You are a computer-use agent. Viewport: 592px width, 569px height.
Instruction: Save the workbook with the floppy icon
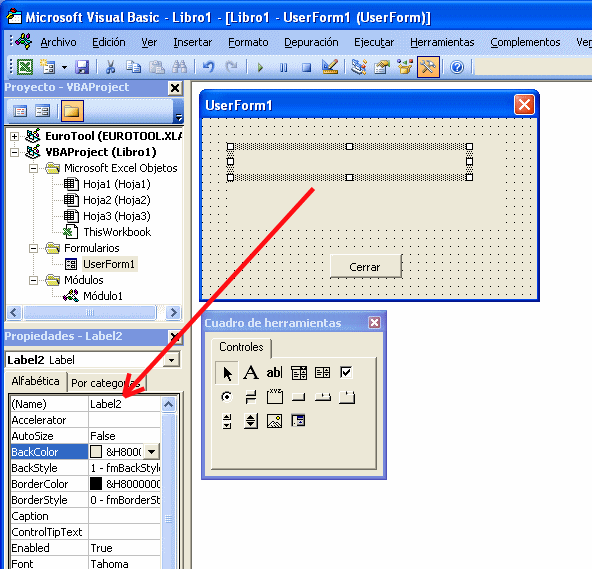82,68
